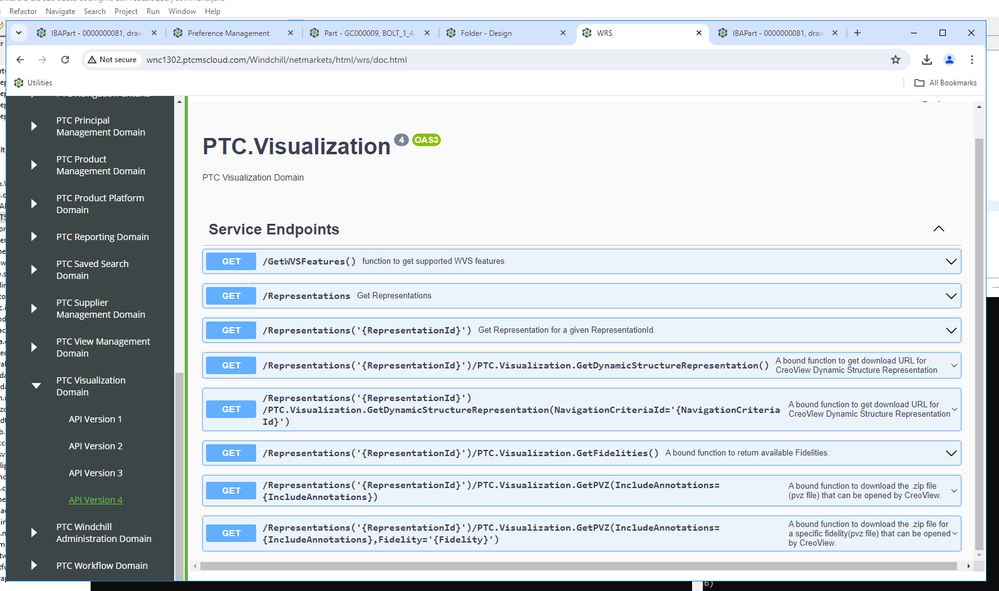This screenshot has height=591, width=999.
Task: Click the Not secure warning badge
Action: 112,60
